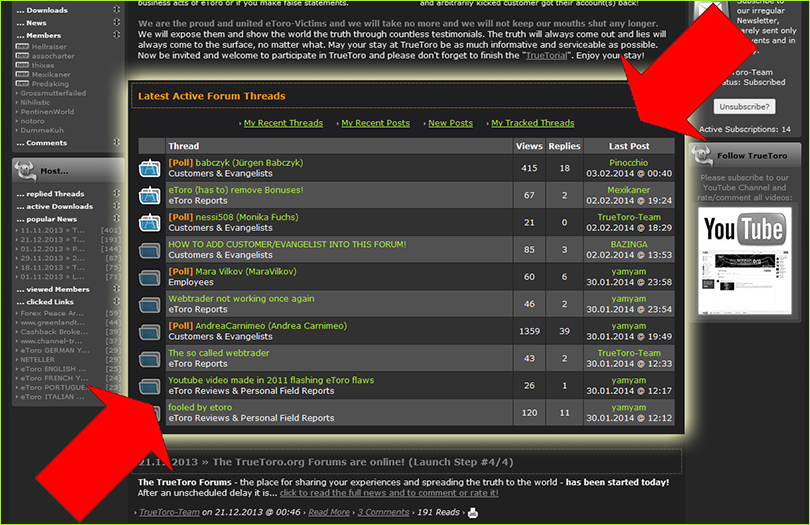Collapse '... popular News' section
This screenshot has width=810, height=525.
click(x=117, y=219)
